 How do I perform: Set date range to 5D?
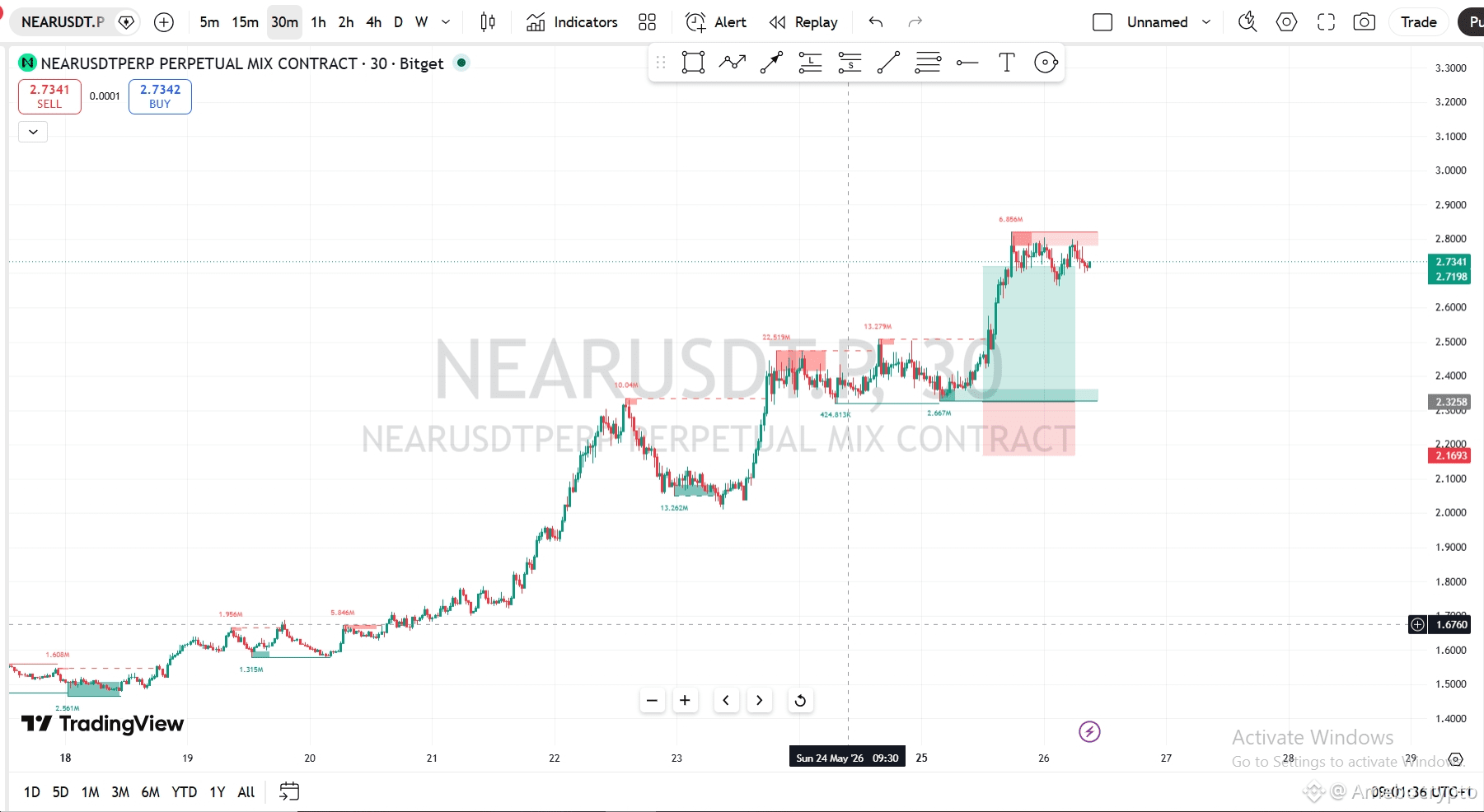(60, 792)
